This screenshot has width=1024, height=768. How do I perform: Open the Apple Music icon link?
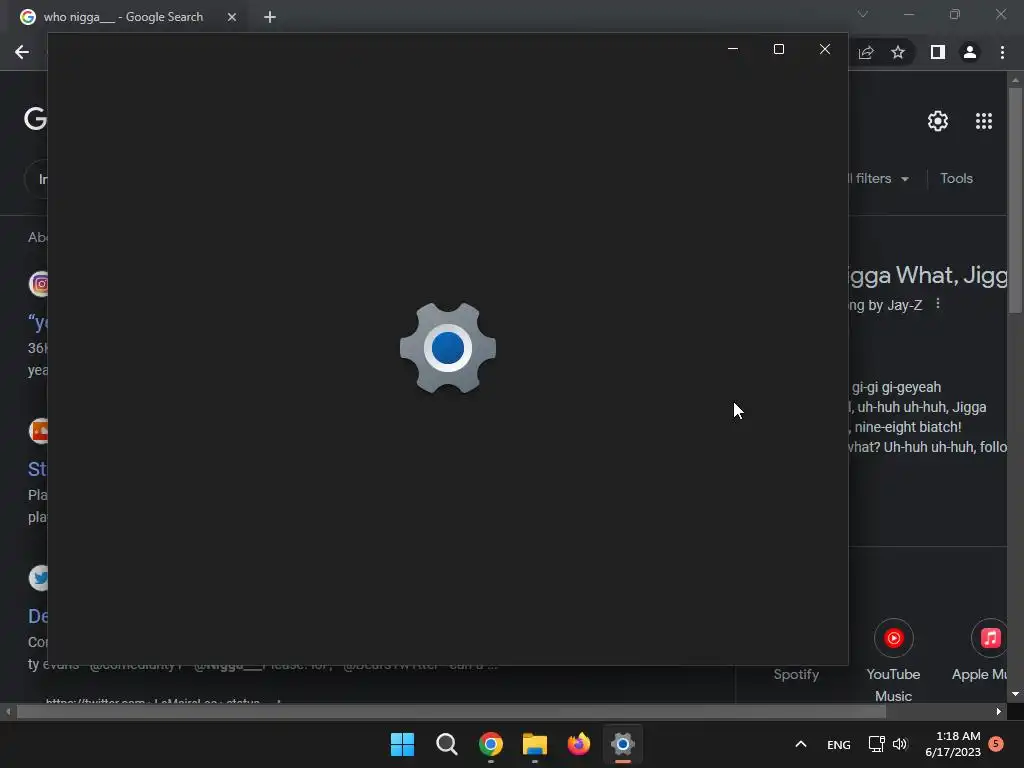pyautogui.click(x=990, y=638)
